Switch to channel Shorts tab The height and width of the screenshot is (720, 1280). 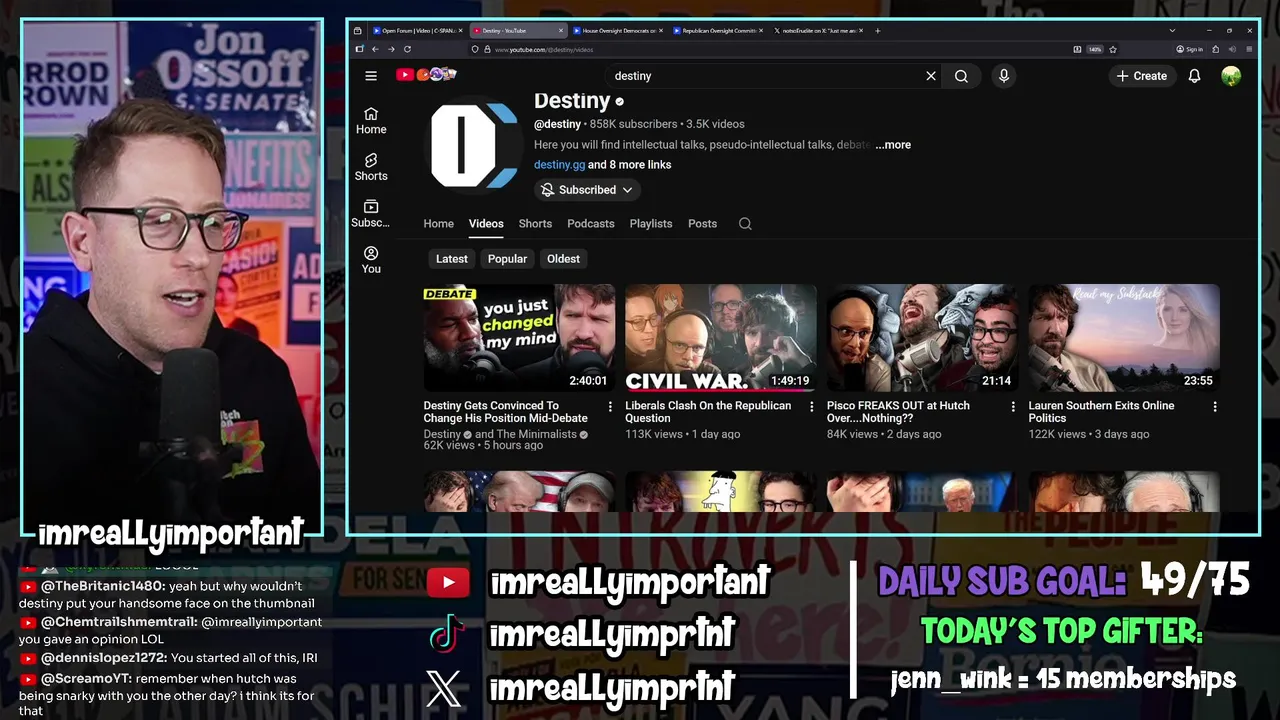coord(535,224)
